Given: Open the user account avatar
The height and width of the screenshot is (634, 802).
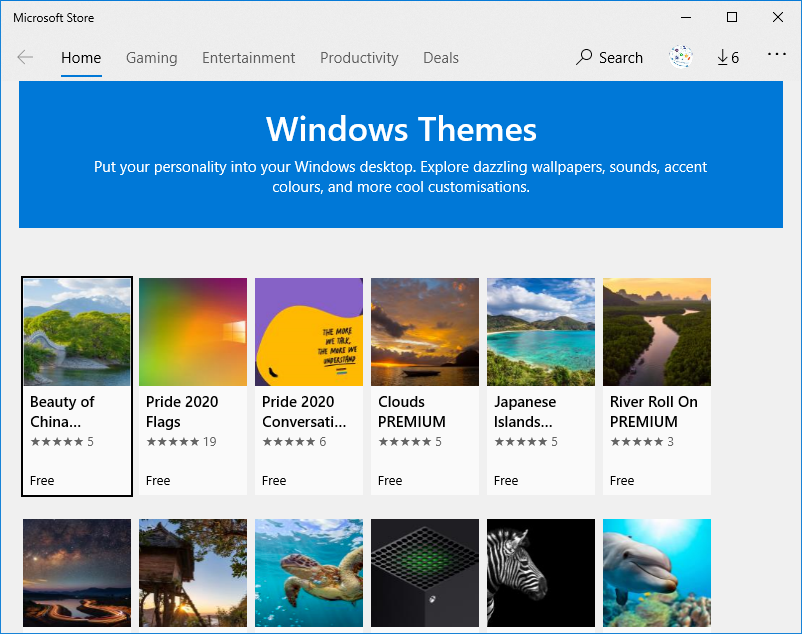Looking at the screenshot, I should coord(681,57).
